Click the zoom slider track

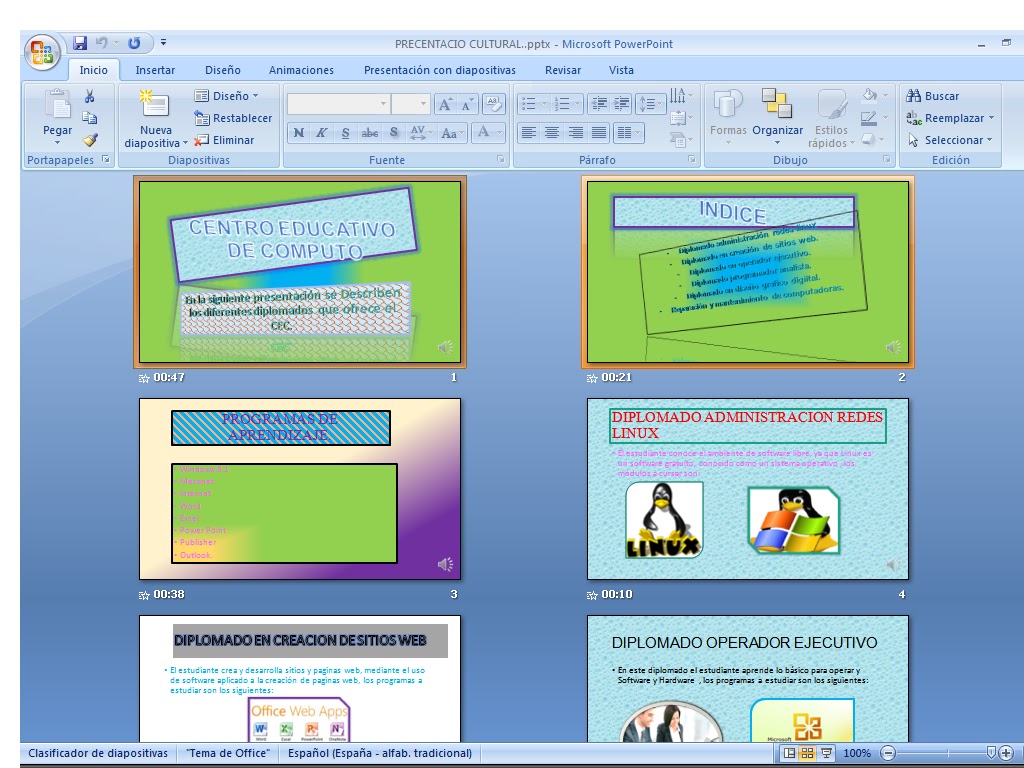point(947,753)
